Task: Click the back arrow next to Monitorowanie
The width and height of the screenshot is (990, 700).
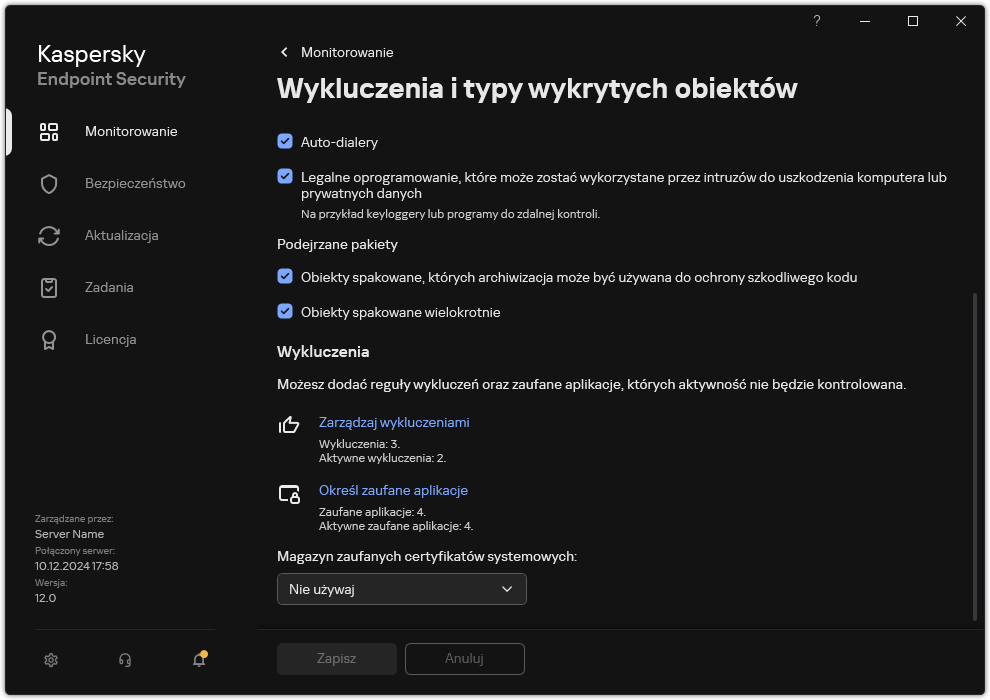Action: [x=283, y=52]
